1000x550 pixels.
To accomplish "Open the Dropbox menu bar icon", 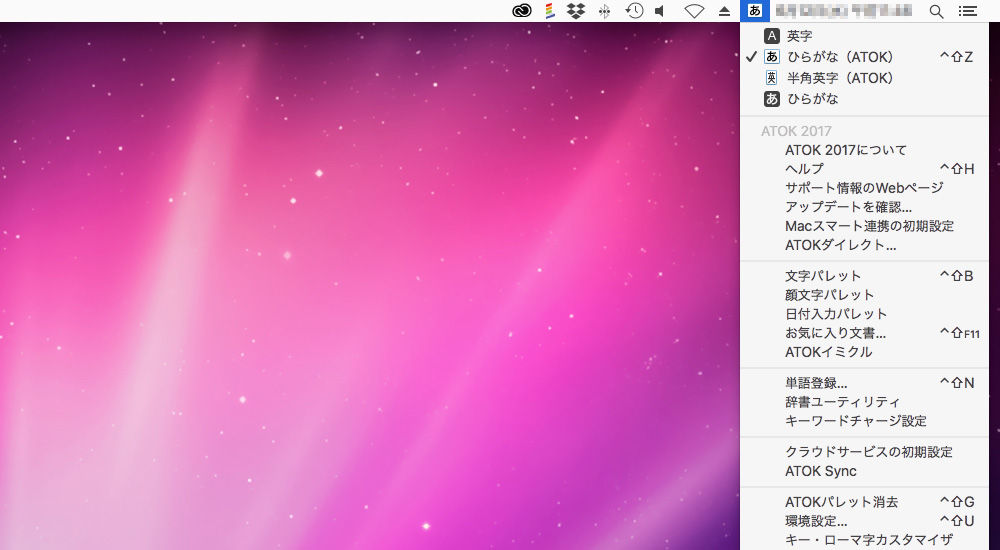I will pyautogui.click(x=577, y=10).
